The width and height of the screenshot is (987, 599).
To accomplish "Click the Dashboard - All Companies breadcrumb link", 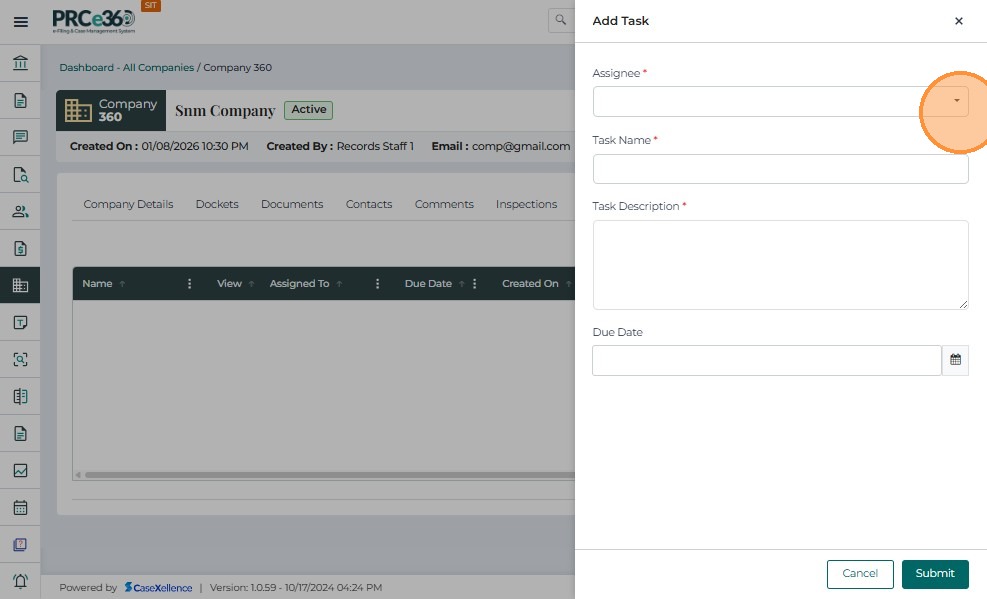I will (126, 68).
